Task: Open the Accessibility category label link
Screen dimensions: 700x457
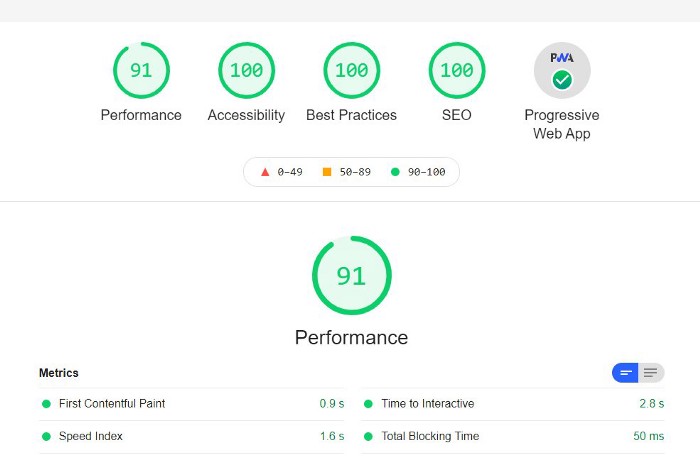Action: pyautogui.click(x=246, y=115)
